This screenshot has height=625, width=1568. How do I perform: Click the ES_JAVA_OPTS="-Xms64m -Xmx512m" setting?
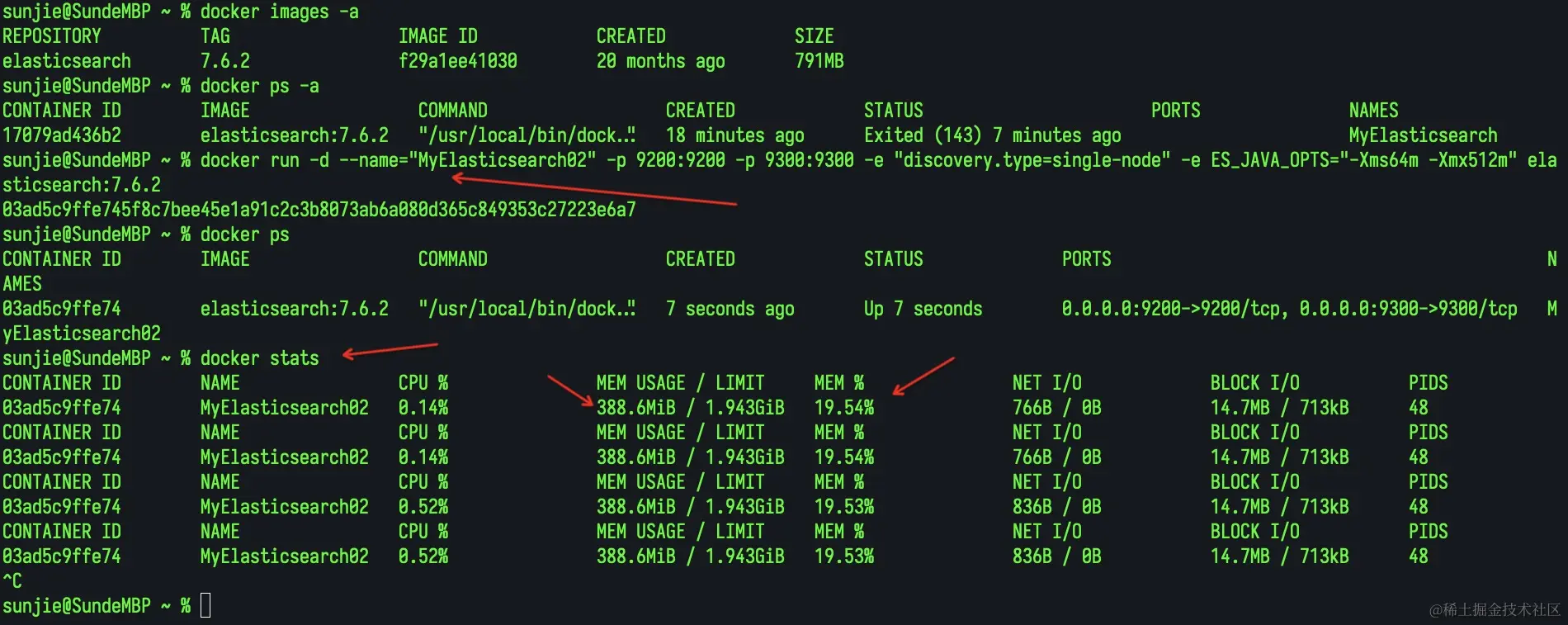pyautogui.click(x=1363, y=160)
